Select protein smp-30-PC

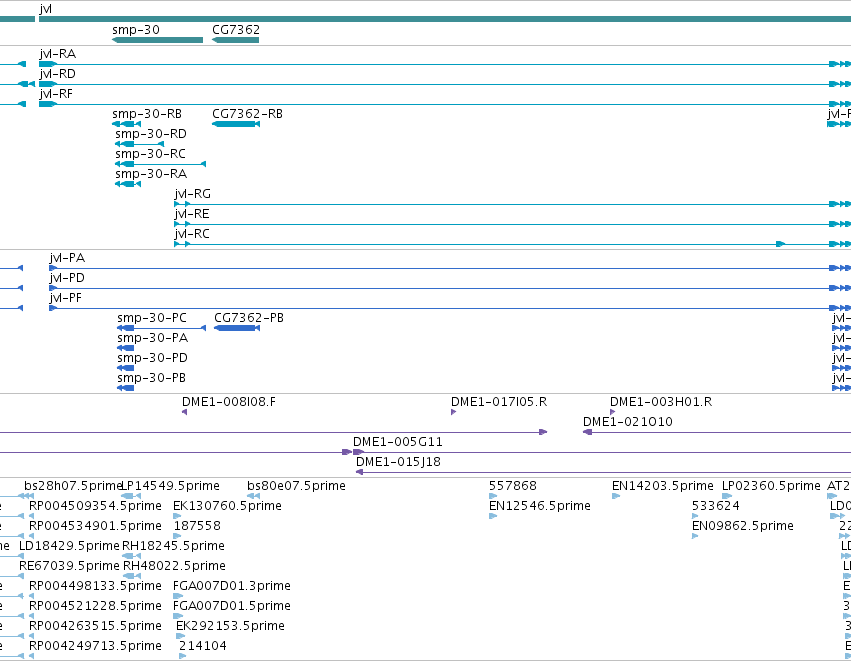[x=152, y=318]
